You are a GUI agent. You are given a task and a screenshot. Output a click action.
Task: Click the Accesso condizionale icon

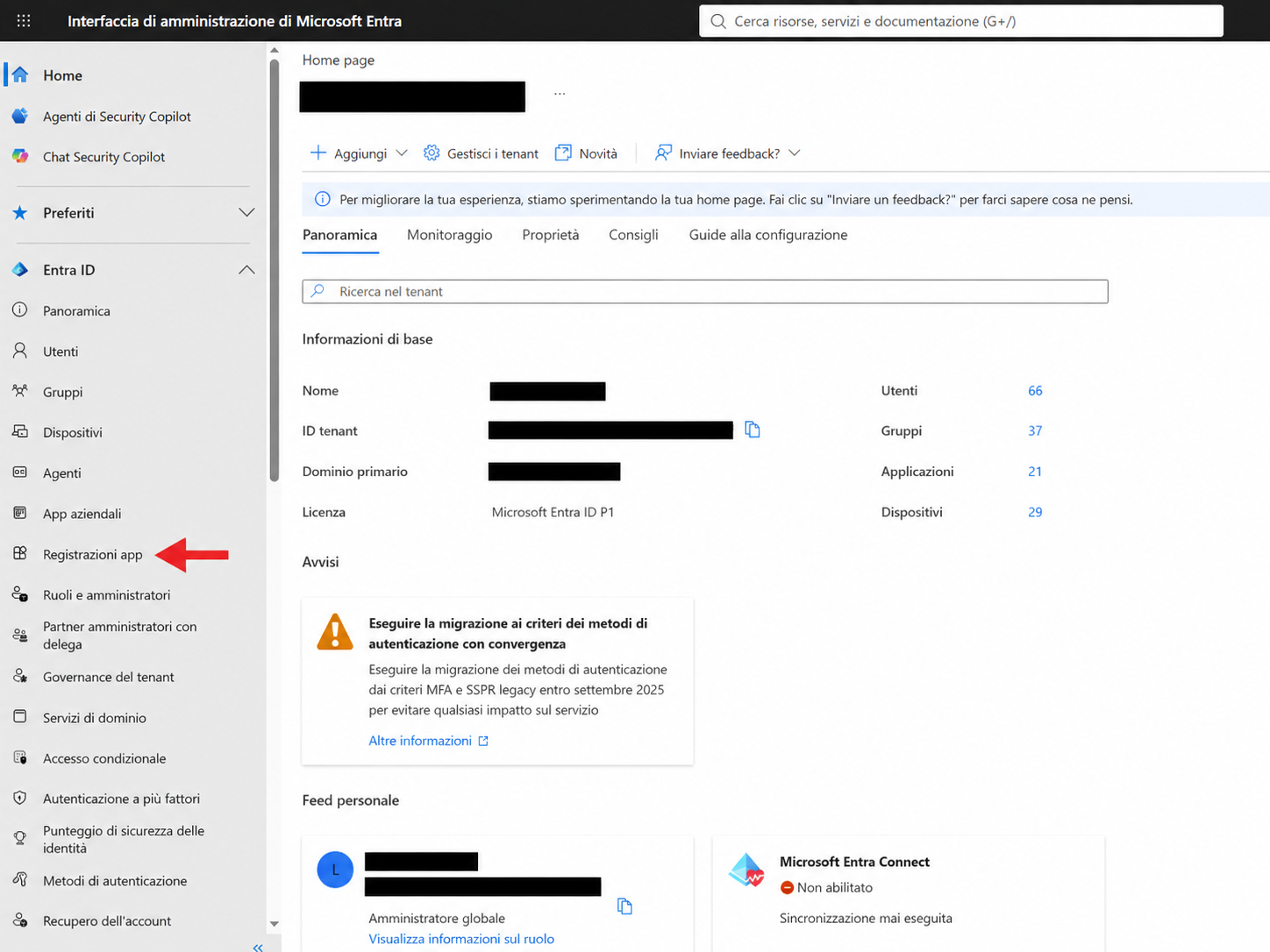tap(20, 757)
